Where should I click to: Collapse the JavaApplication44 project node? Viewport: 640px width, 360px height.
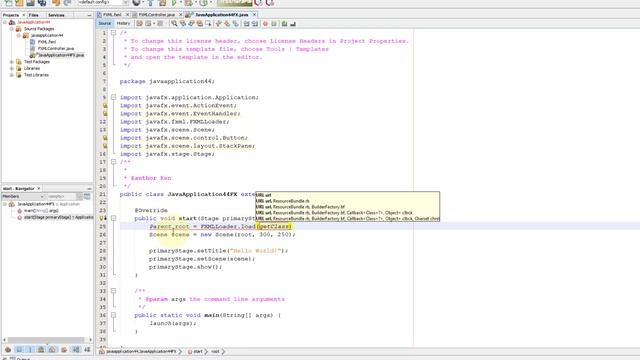tap(5, 22)
